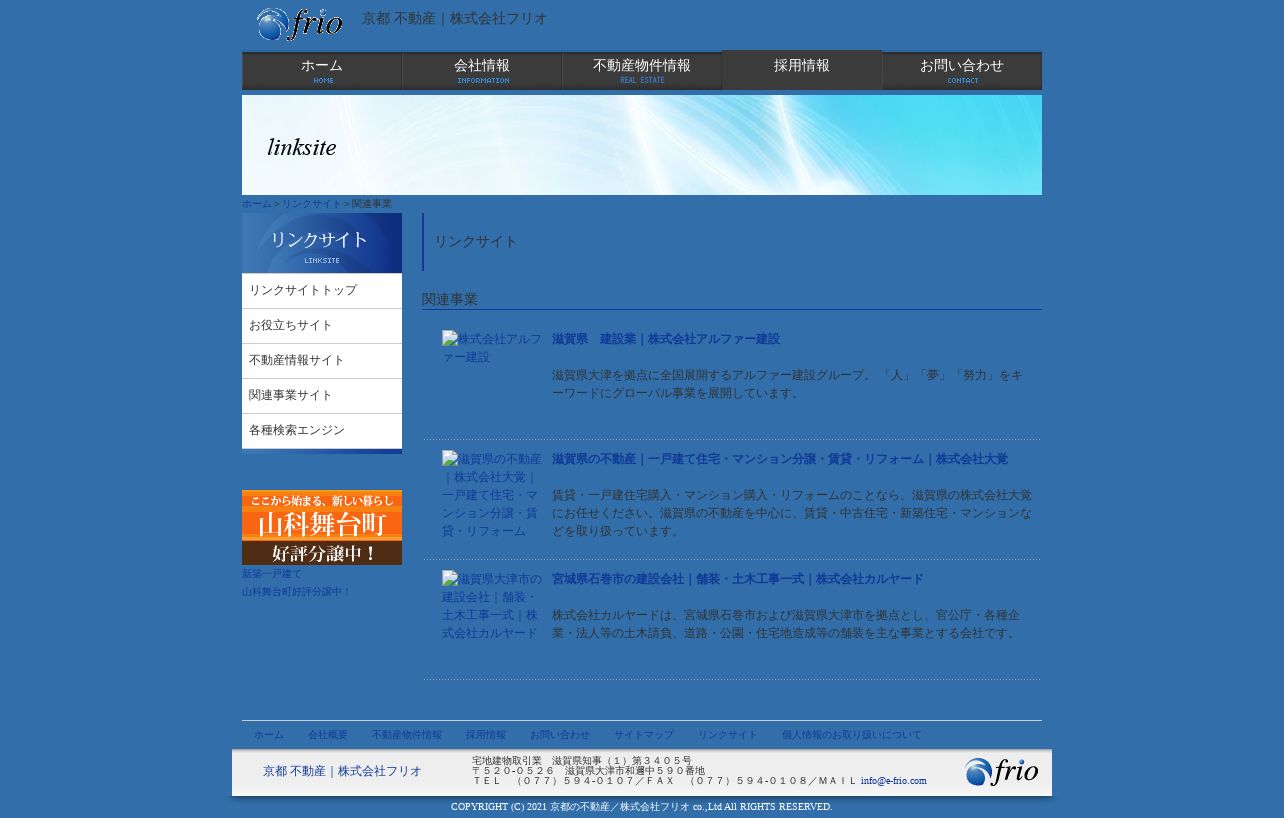The height and width of the screenshot is (818, 1284).
Task: Click footer 不動産物件情報 link
Action: click(407, 735)
